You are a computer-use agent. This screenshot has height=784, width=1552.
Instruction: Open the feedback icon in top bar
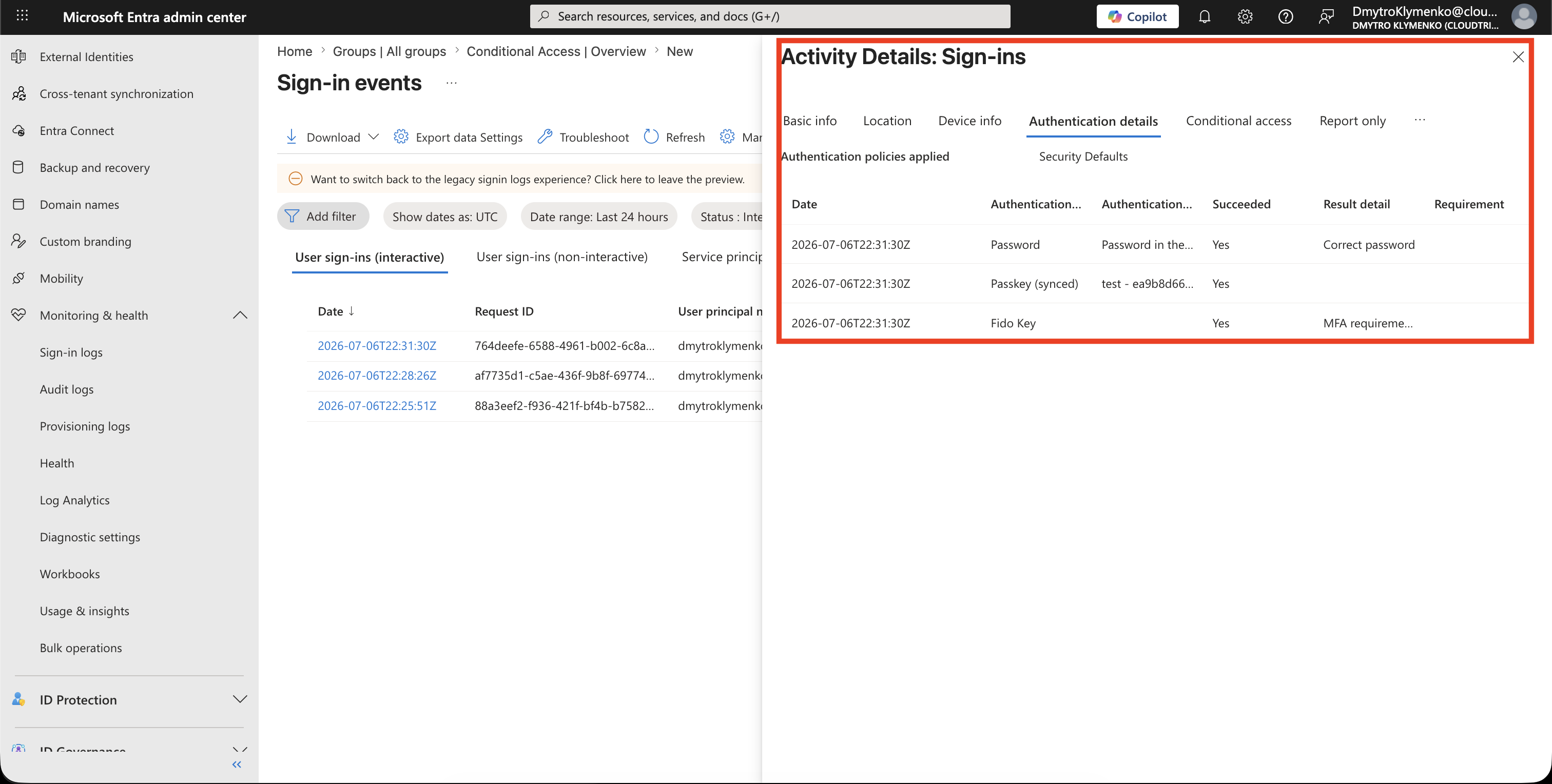click(1326, 17)
